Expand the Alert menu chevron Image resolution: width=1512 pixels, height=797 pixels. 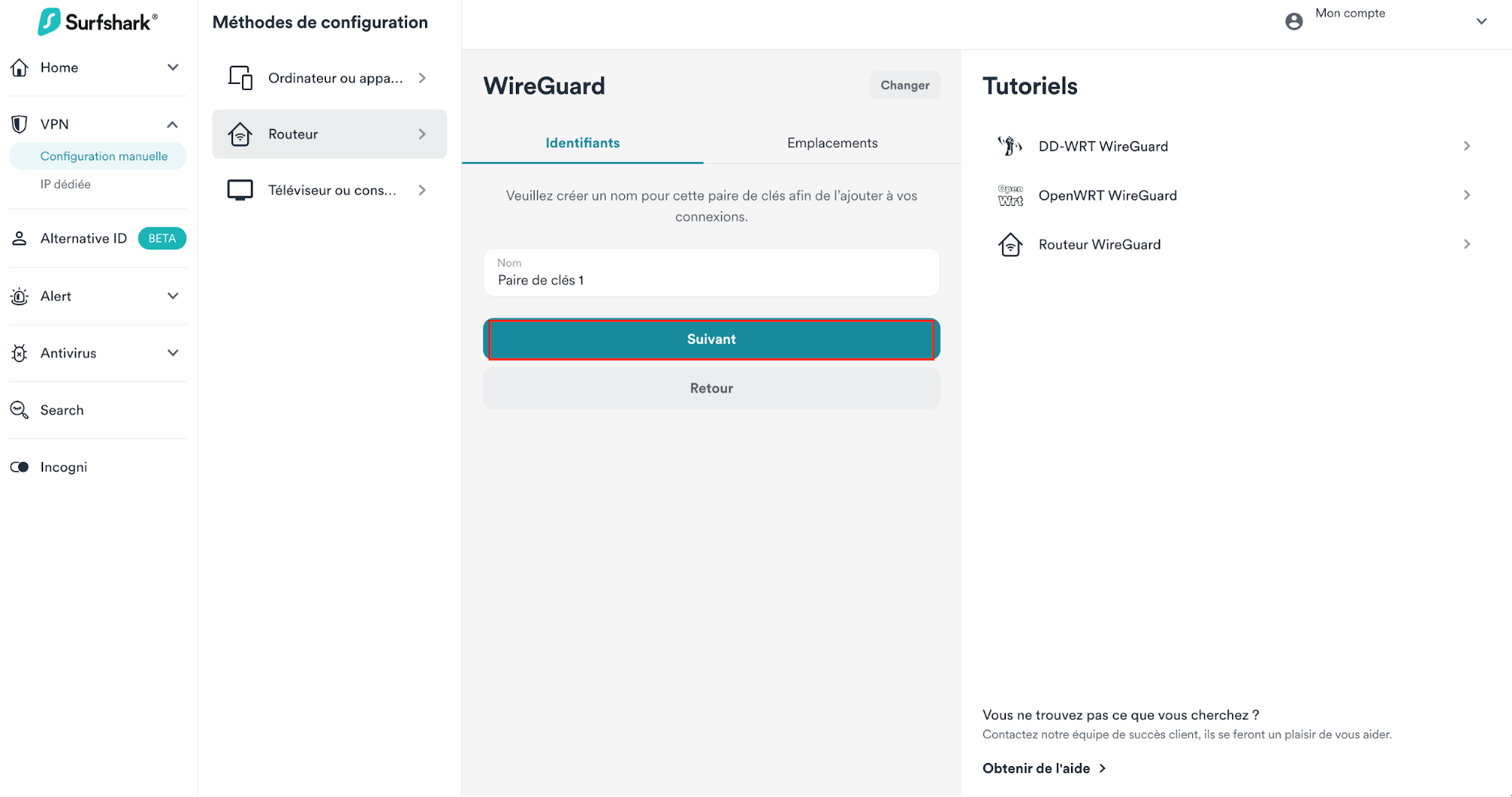tap(173, 296)
